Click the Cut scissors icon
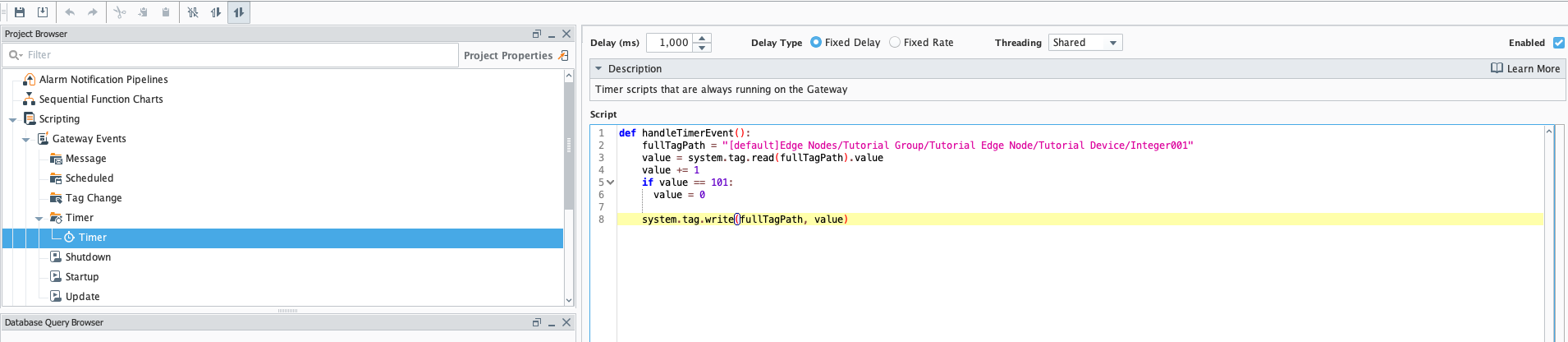The image size is (1568, 342). point(120,12)
